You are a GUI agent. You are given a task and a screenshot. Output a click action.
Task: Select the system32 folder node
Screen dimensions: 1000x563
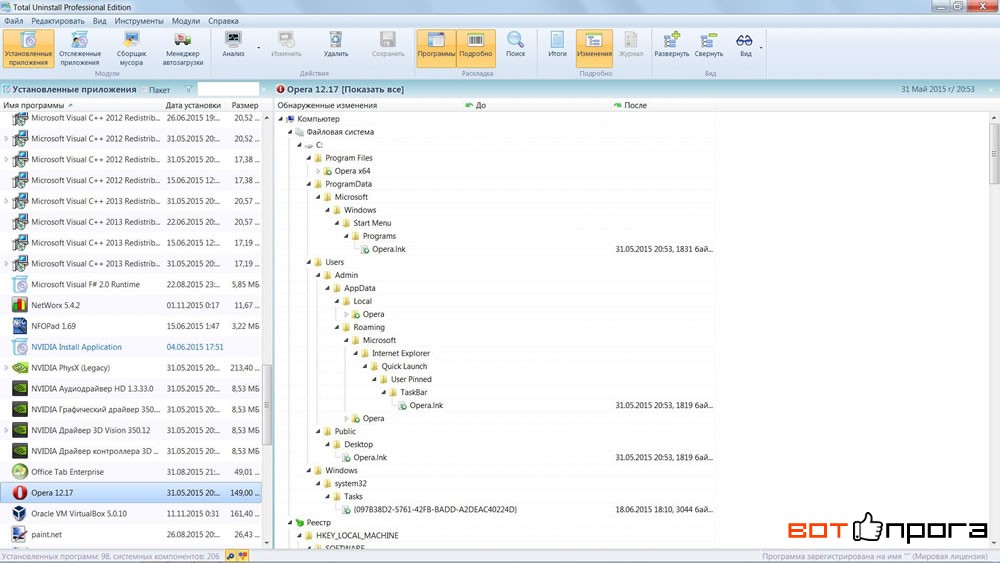[351, 483]
